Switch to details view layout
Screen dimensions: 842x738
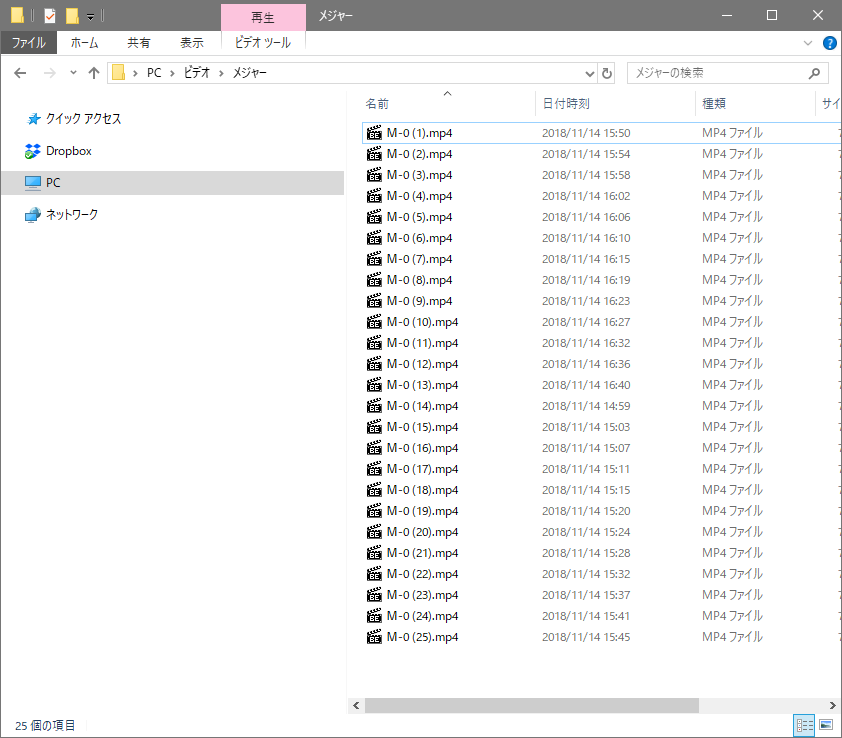804,725
